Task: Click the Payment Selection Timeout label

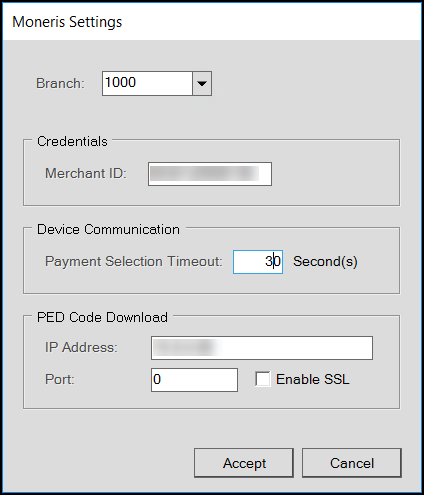Action: tap(134, 261)
